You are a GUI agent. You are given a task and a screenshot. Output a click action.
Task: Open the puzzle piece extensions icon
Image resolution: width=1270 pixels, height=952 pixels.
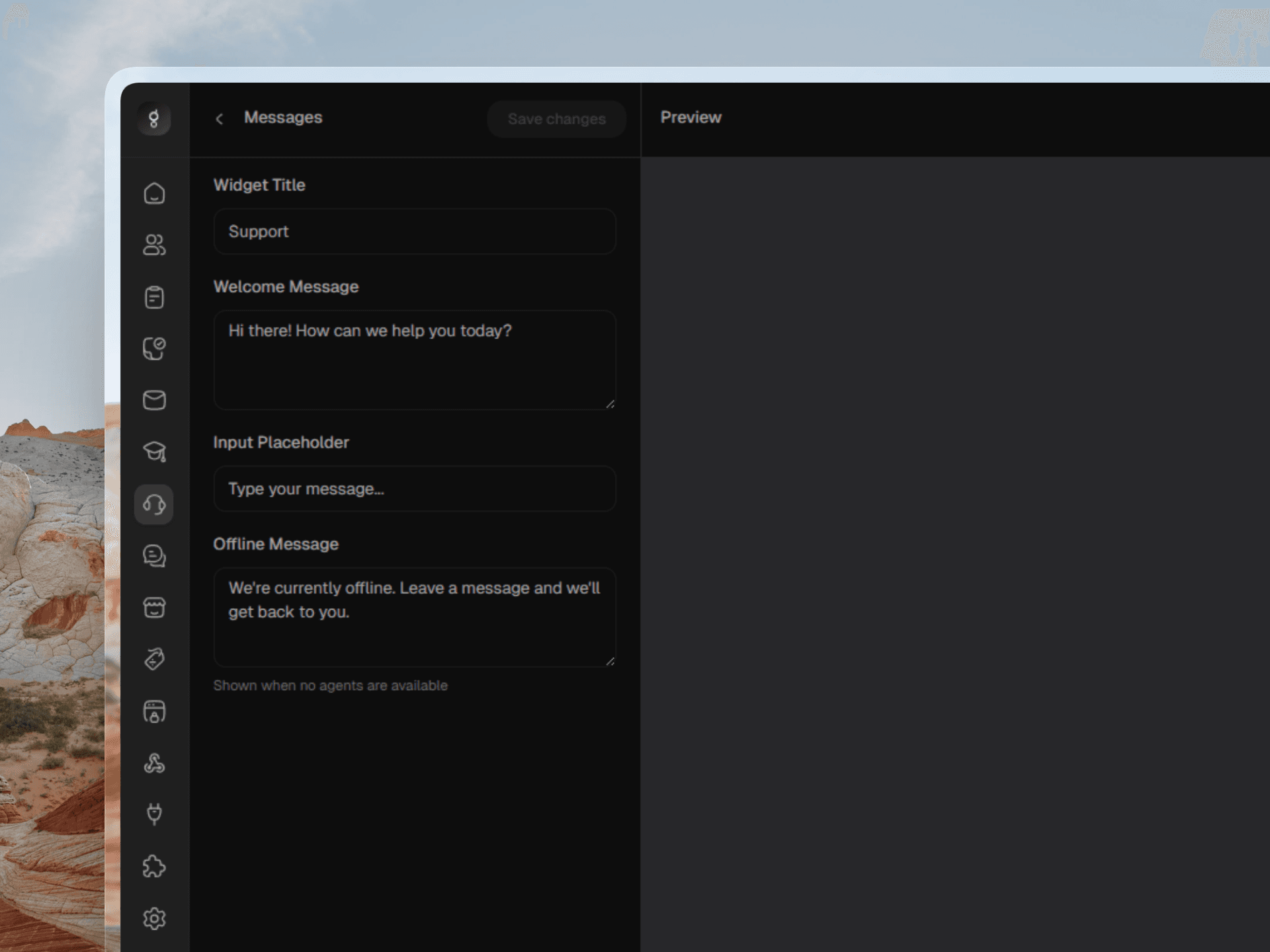tap(154, 866)
